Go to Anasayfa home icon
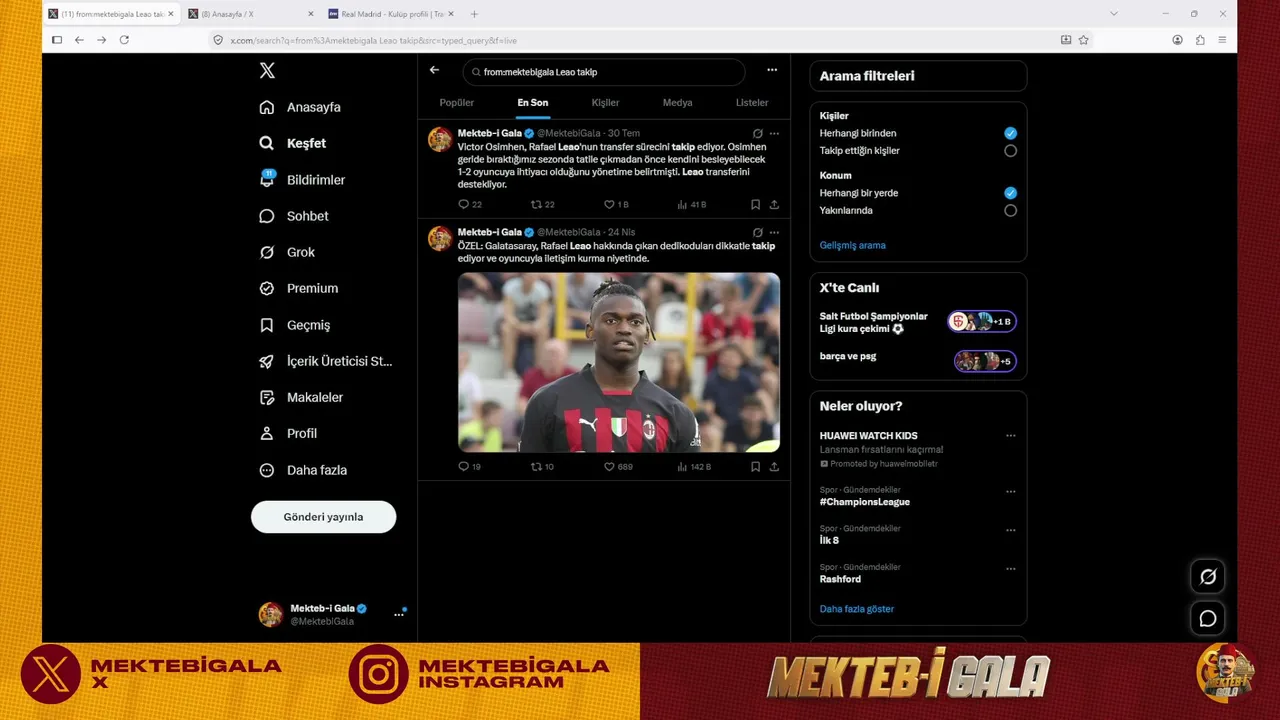The height and width of the screenshot is (720, 1280). (x=267, y=107)
